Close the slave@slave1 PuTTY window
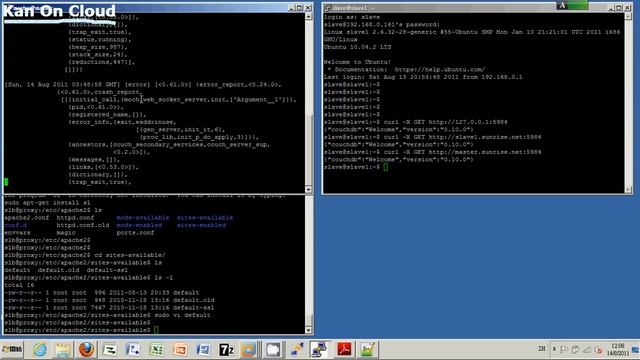 click(627, 8)
